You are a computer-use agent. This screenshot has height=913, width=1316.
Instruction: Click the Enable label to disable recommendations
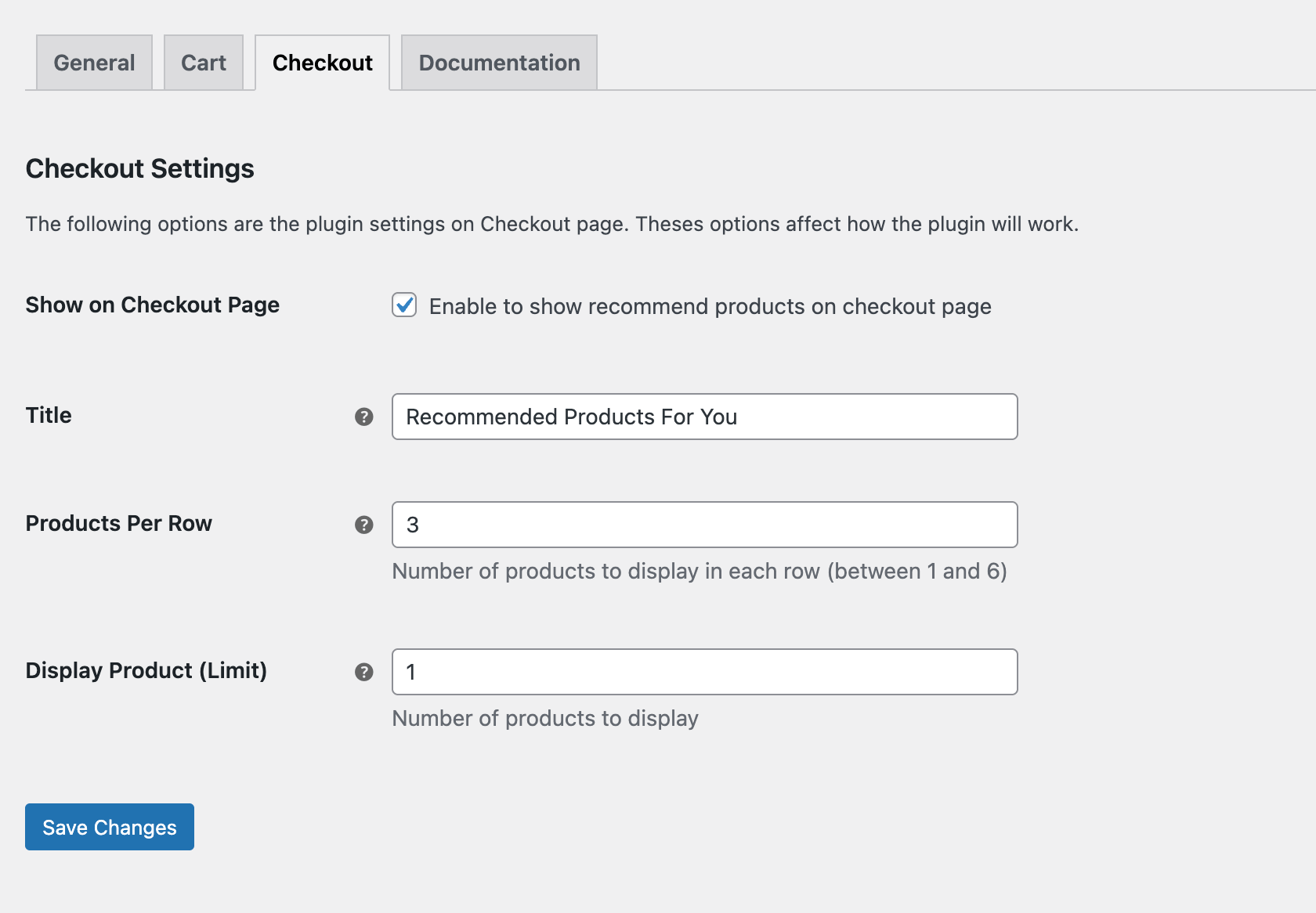click(x=709, y=306)
